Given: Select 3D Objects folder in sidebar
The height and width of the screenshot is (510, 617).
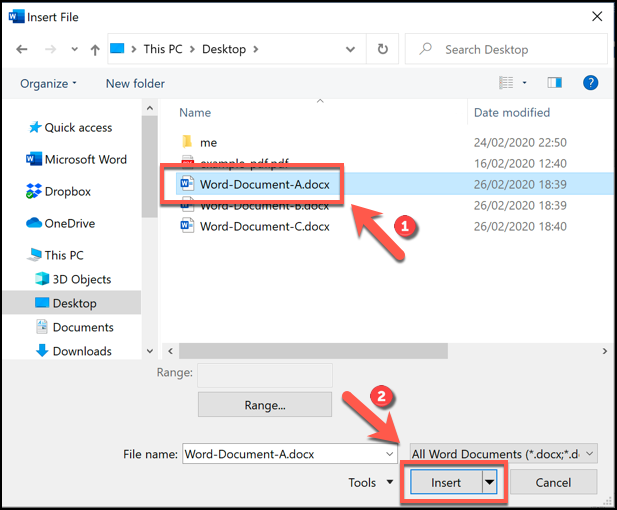Looking at the screenshot, I should 81,279.
